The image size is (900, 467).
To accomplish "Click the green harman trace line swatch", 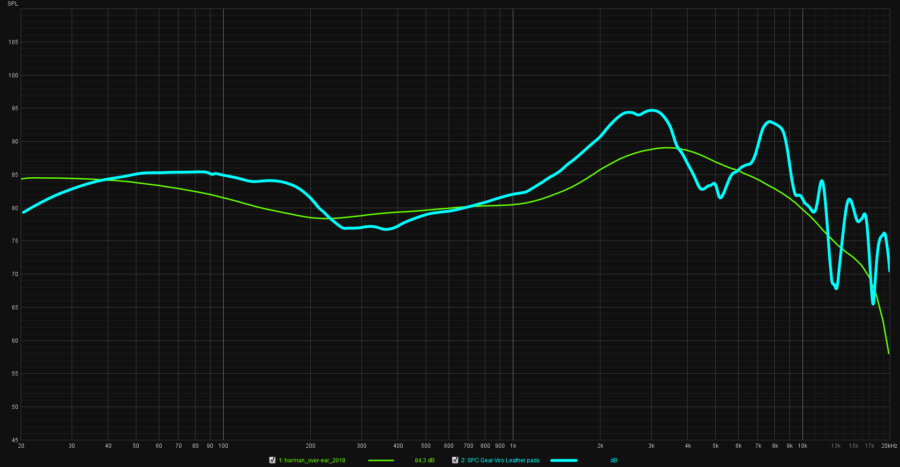I will click(x=381, y=460).
